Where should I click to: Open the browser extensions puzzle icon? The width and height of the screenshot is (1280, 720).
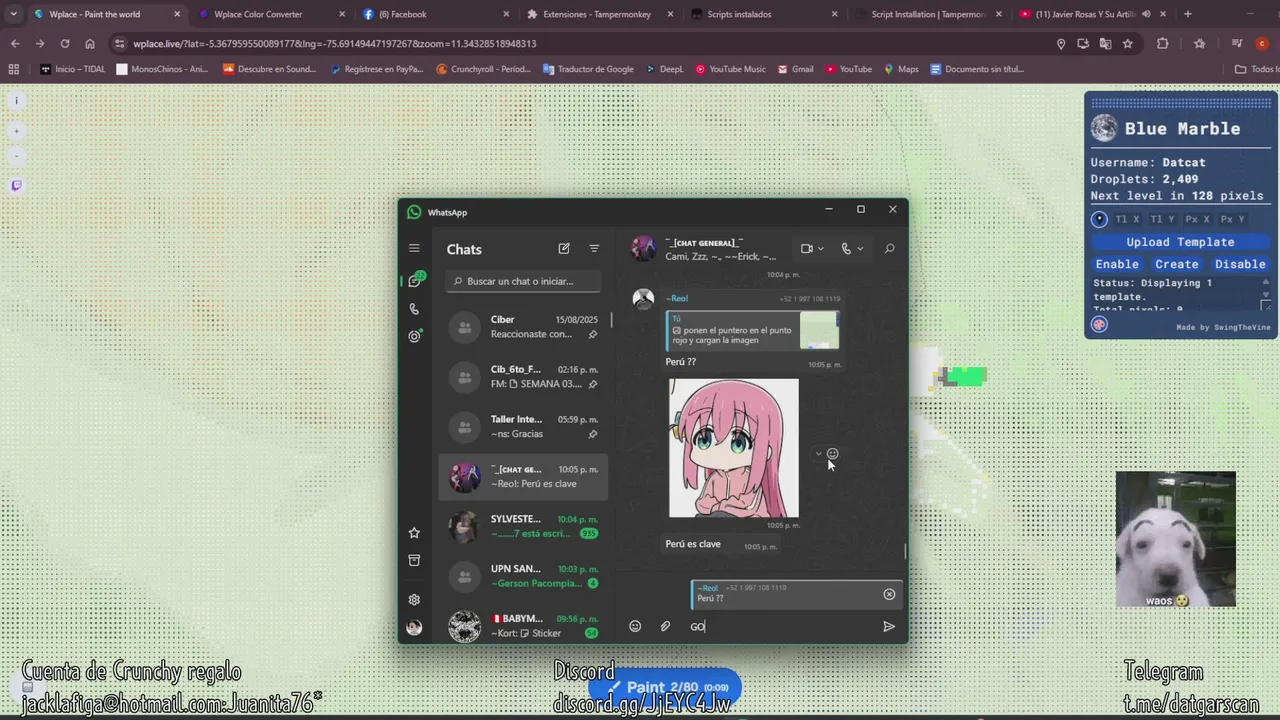click(1162, 44)
